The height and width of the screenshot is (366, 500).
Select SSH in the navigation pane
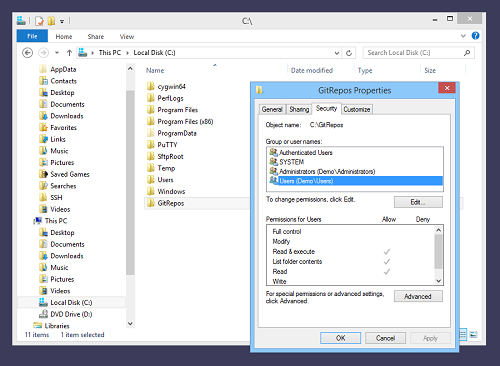(x=56, y=198)
